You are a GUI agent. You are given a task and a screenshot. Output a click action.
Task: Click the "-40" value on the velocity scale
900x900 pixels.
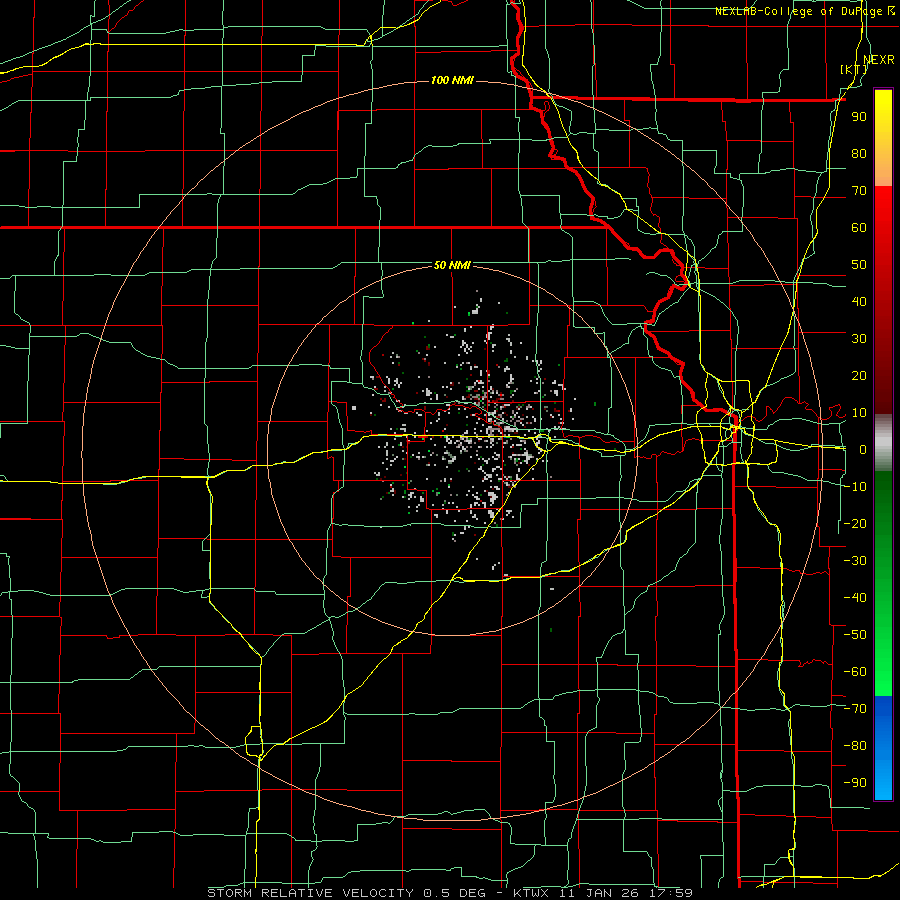tap(855, 598)
